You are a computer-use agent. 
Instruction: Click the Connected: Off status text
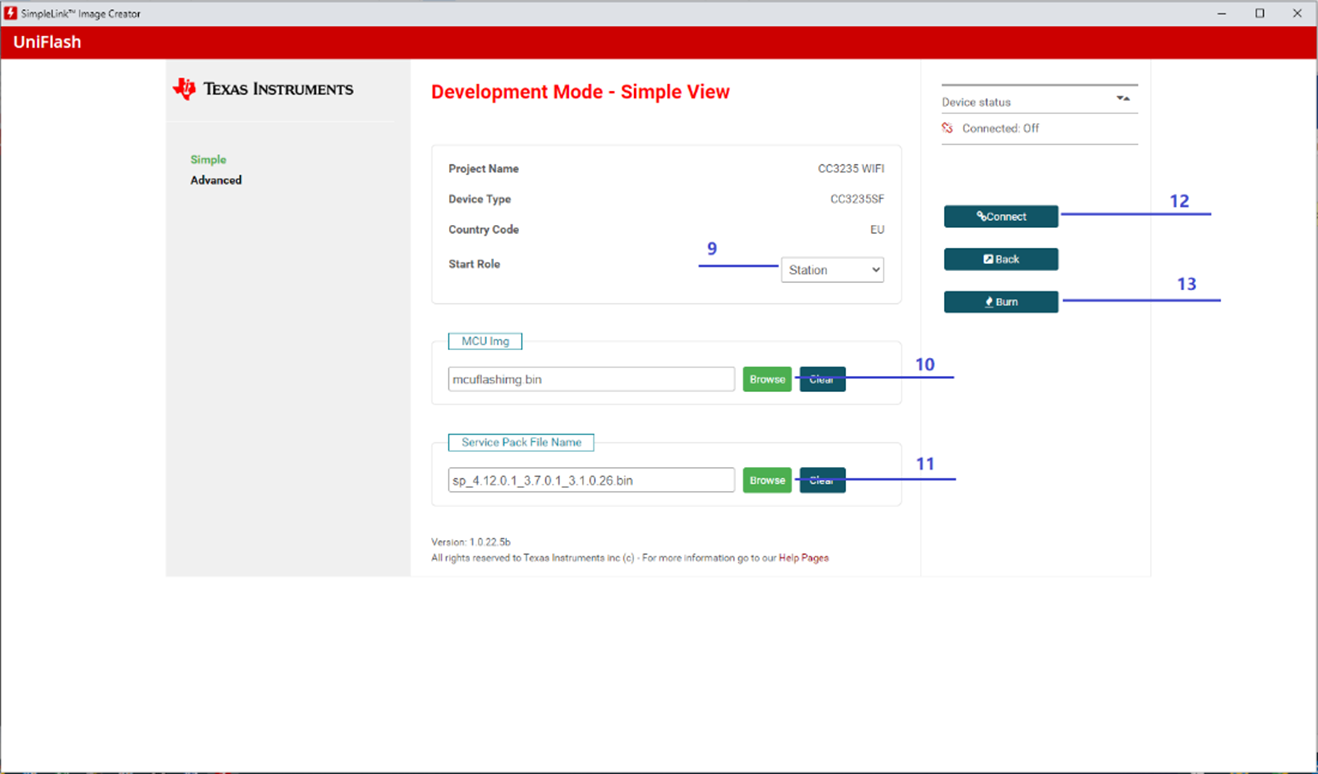coord(1000,128)
